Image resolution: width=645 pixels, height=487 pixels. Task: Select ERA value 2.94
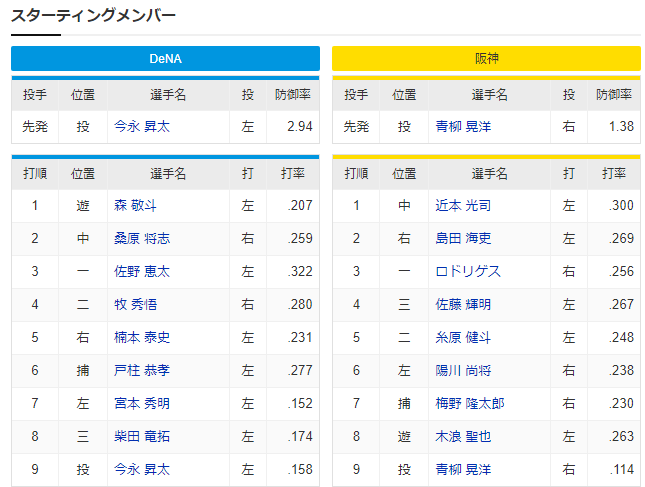pos(300,126)
